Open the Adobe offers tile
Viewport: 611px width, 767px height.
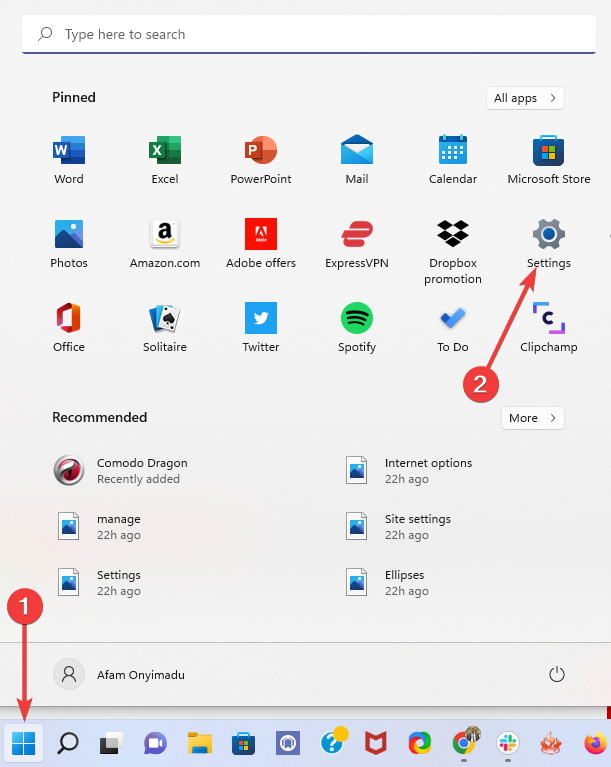261,244
